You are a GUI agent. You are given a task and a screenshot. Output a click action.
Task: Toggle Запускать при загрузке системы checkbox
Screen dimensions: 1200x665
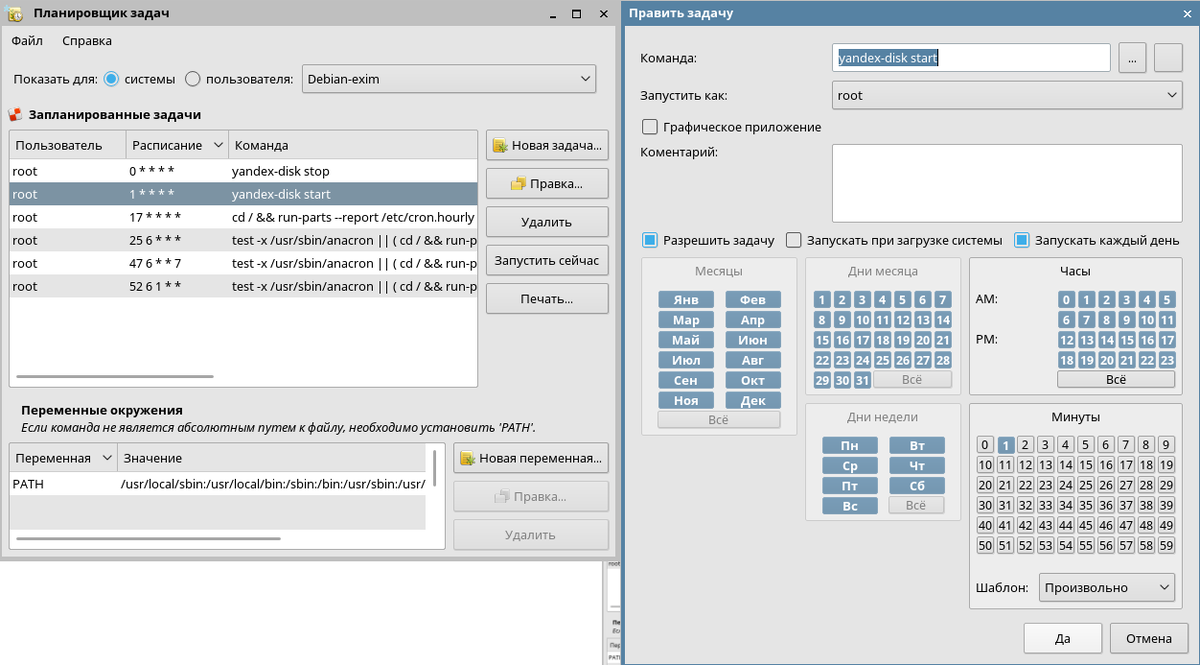pyautogui.click(x=794, y=240)
